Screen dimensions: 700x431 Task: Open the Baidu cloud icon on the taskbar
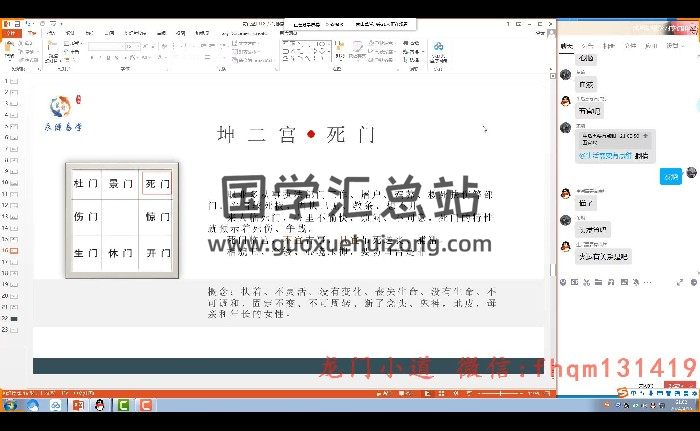coord(55,405)
